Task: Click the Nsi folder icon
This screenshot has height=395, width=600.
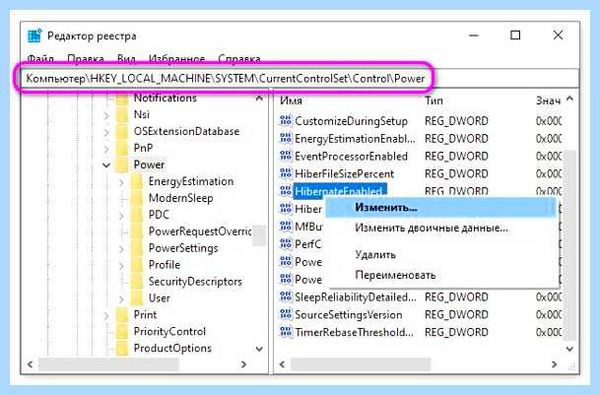Action: click(x=122, y=114)
